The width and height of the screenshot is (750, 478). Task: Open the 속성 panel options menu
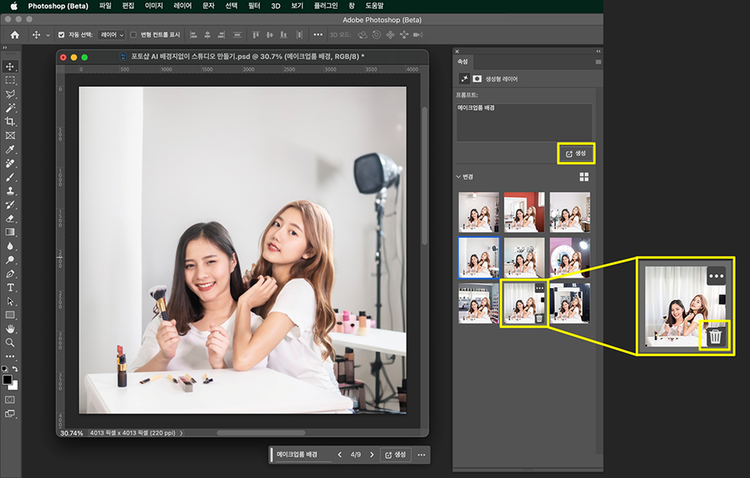pyautogui.click(x=597, y=61)
